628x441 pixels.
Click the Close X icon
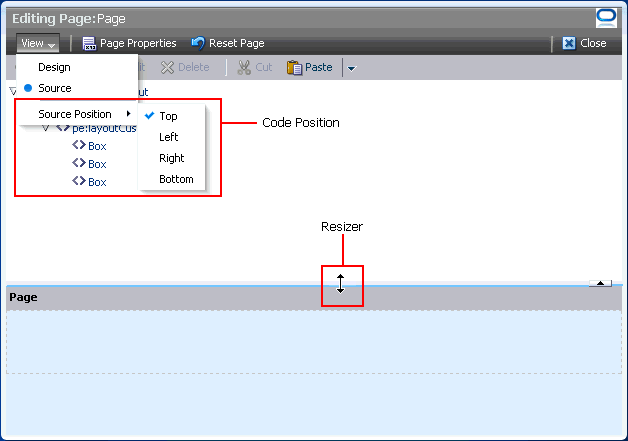point(569,43)
